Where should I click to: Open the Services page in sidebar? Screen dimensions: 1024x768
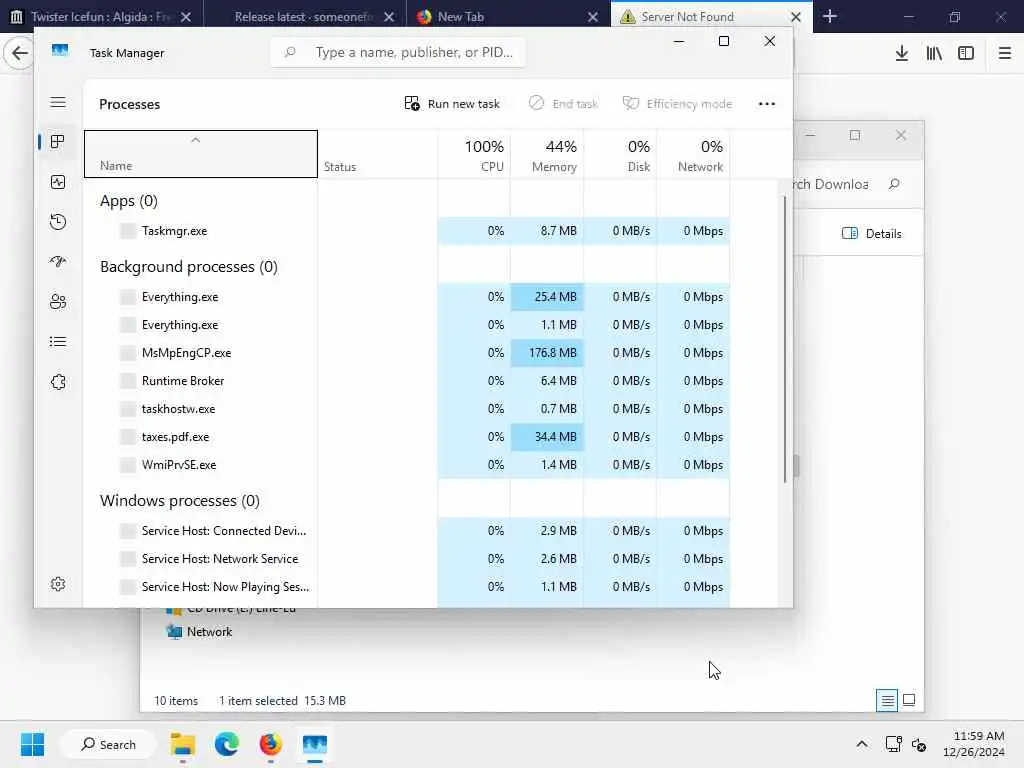[x=58, y=382]
